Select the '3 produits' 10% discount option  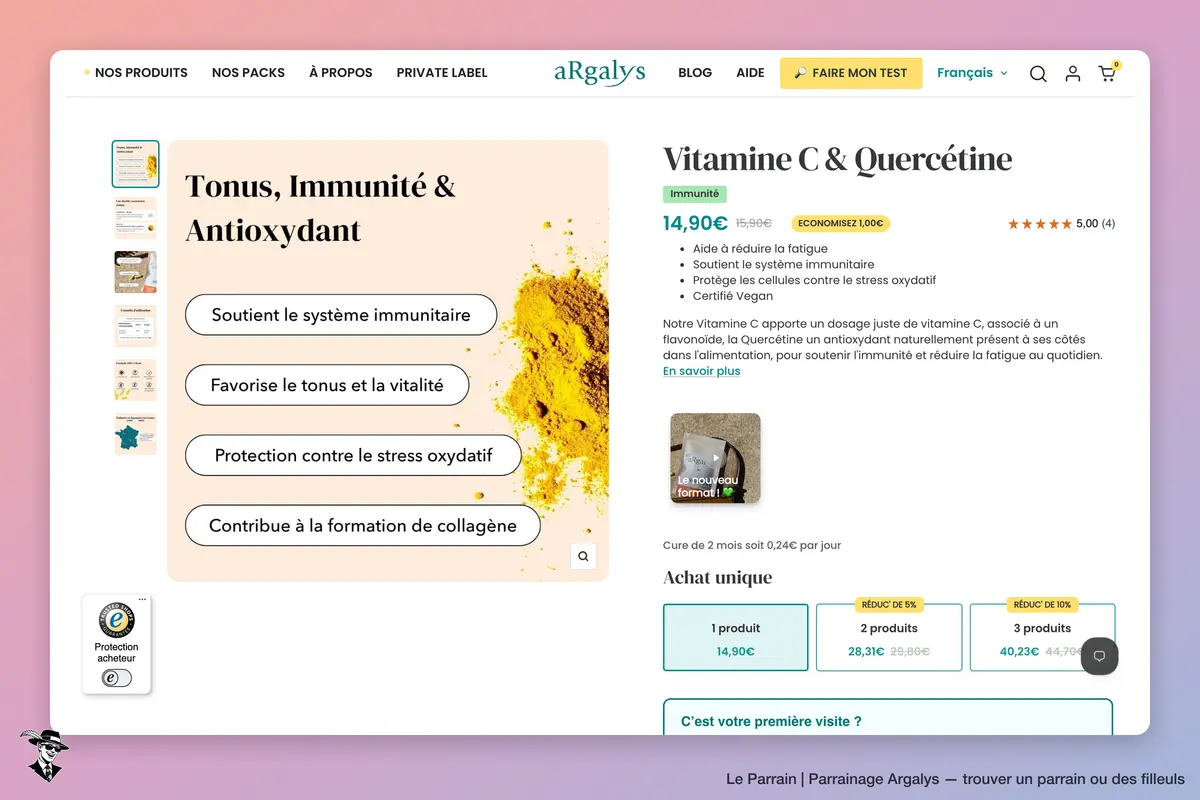click(1042, 638)
